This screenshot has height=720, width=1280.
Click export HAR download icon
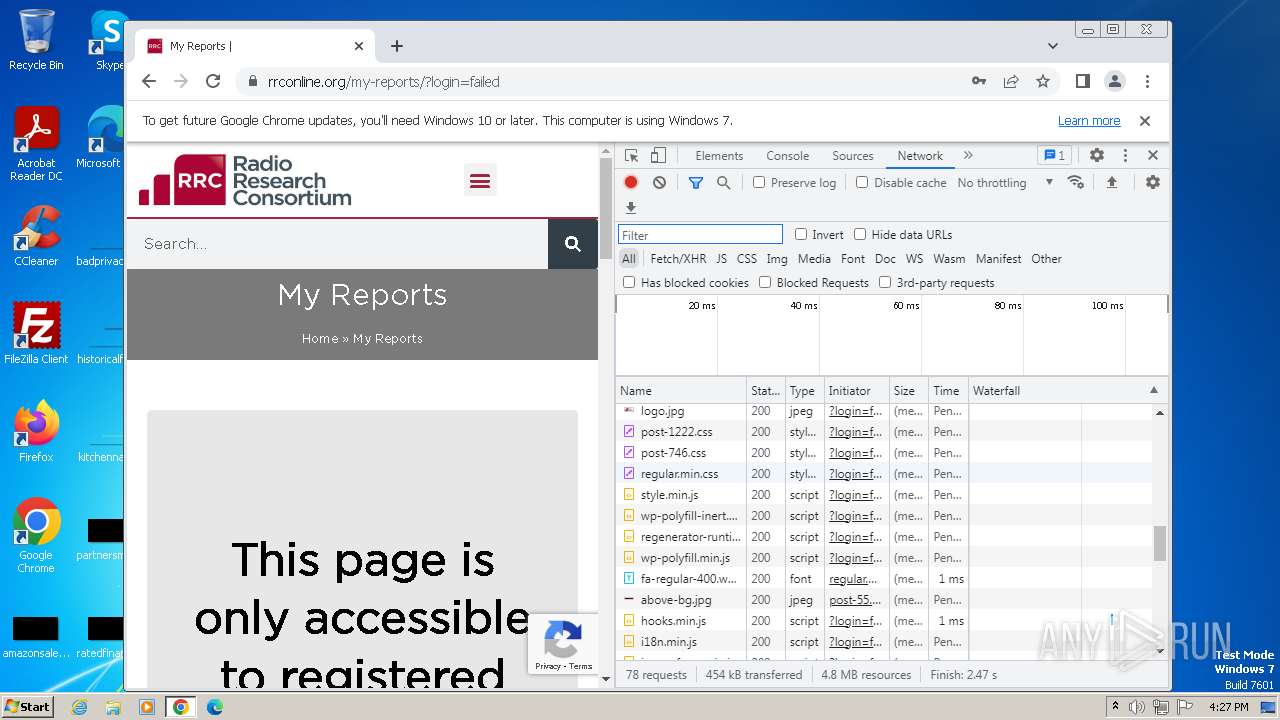click(630, 208)
